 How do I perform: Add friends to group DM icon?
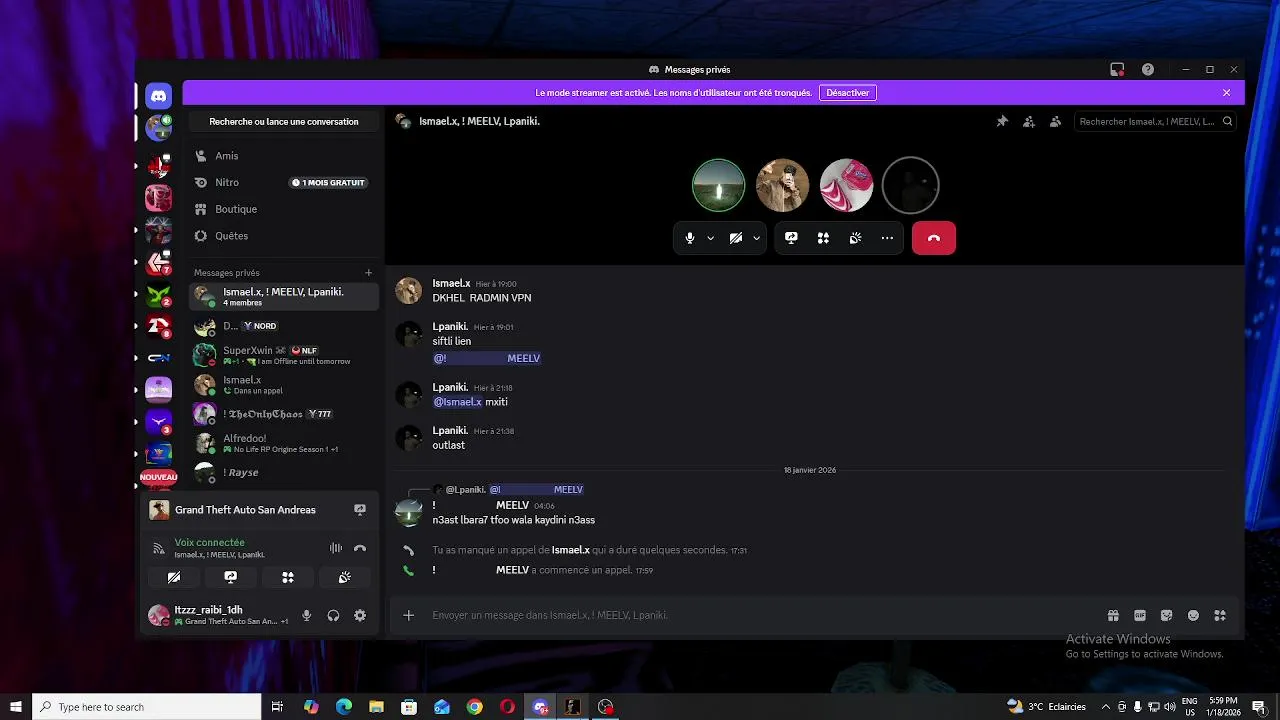(1029, 122)
